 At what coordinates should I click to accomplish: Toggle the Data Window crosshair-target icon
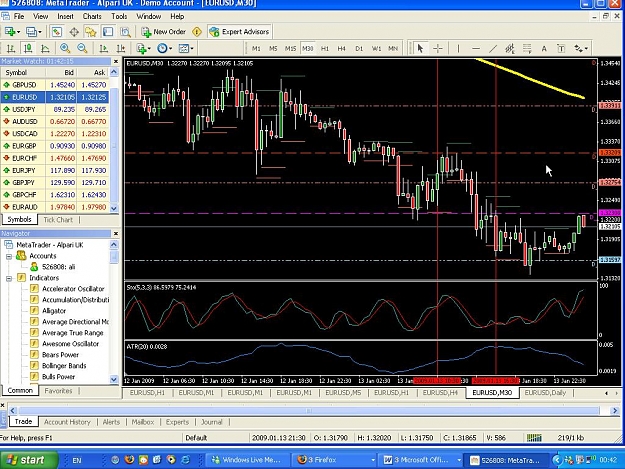click(x=74, y=31)
